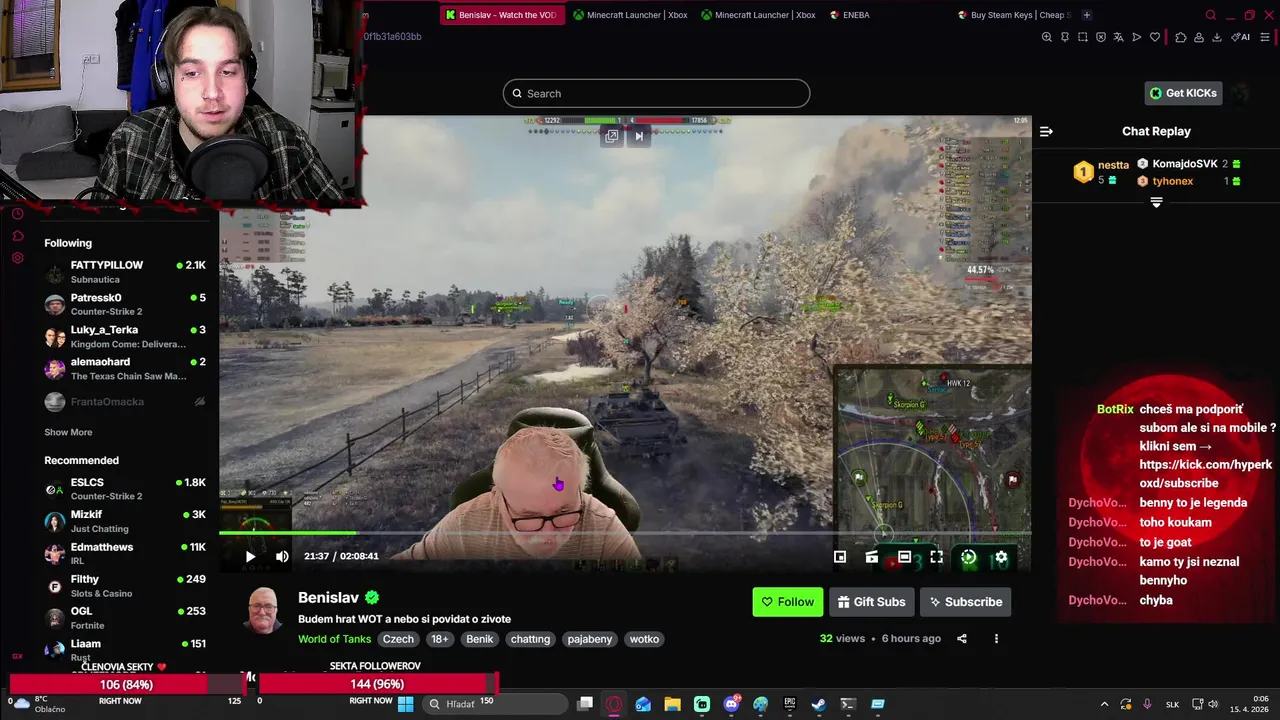Click the Search input field
Screen dimensions: 1280x720
pos(656,93)
